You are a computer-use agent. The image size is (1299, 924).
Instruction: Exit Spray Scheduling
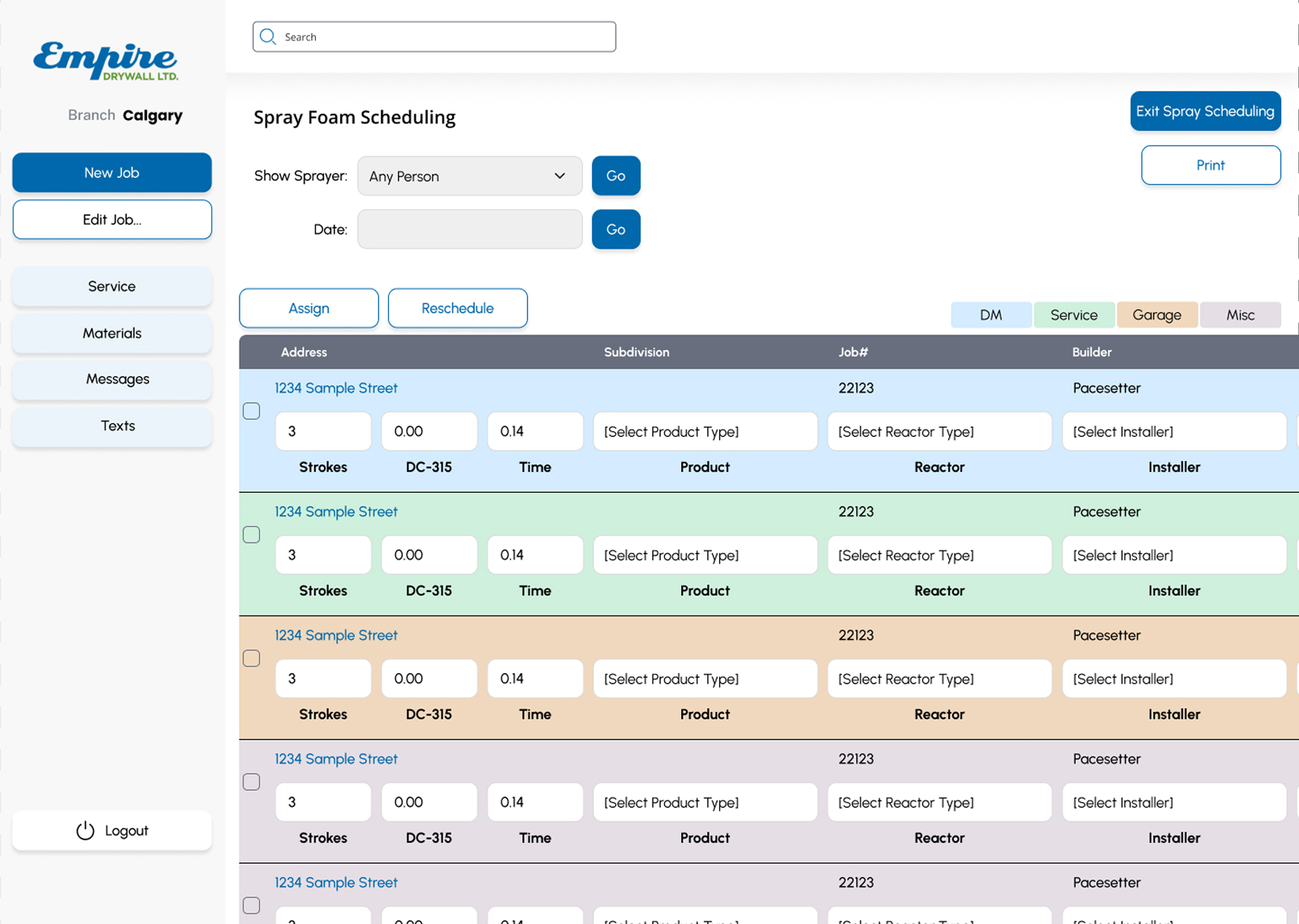click(1205, 111)
